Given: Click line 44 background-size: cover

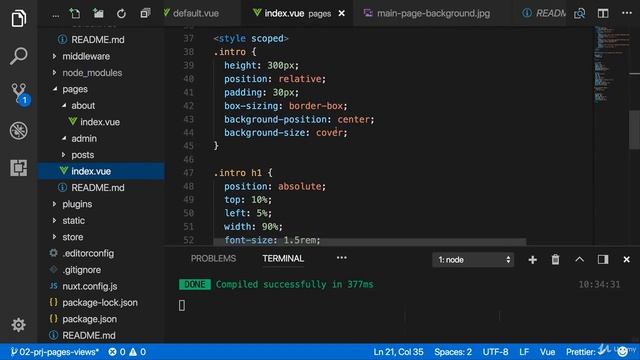Looking at the screenshot, I should click(x=285, y=133).
